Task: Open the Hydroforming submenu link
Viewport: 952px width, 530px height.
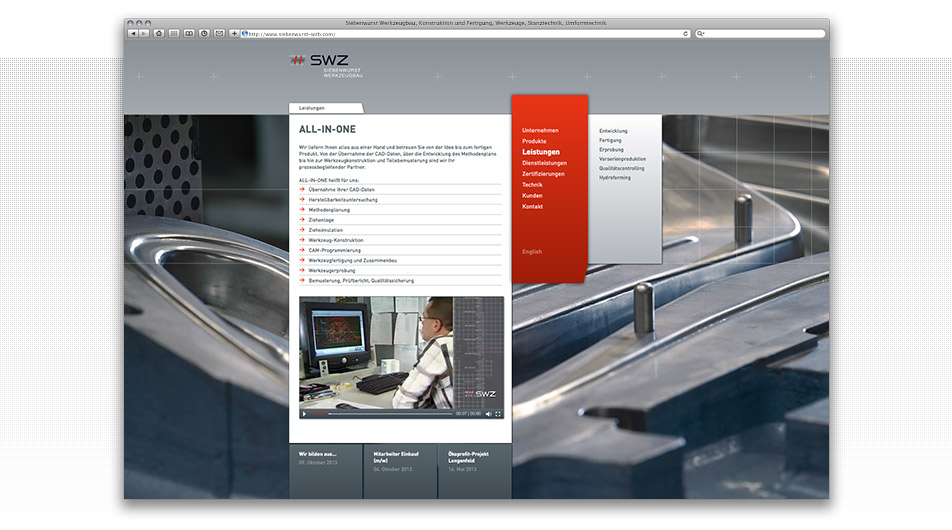Action: [615, 178]
